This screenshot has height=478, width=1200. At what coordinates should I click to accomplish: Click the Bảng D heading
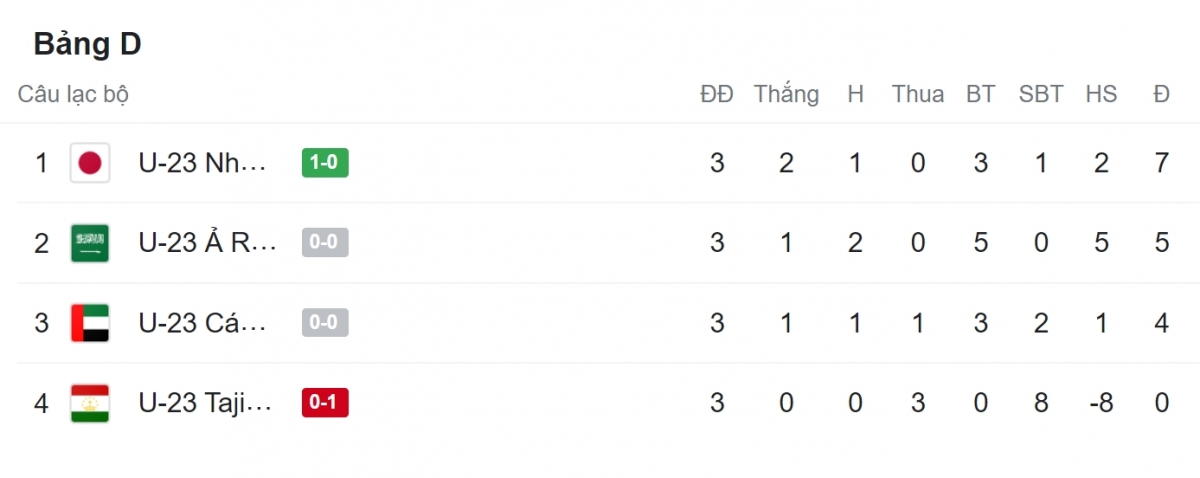click(87, 44)
